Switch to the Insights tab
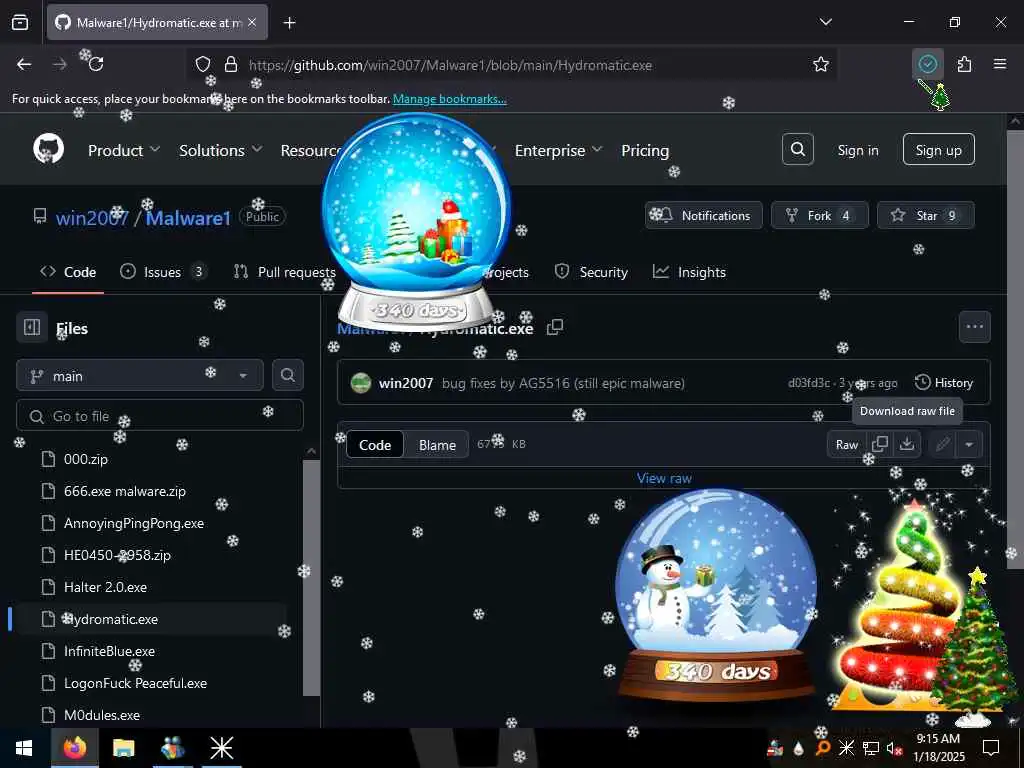Screen dimensions: 1024x768 (x=689, y=272)
